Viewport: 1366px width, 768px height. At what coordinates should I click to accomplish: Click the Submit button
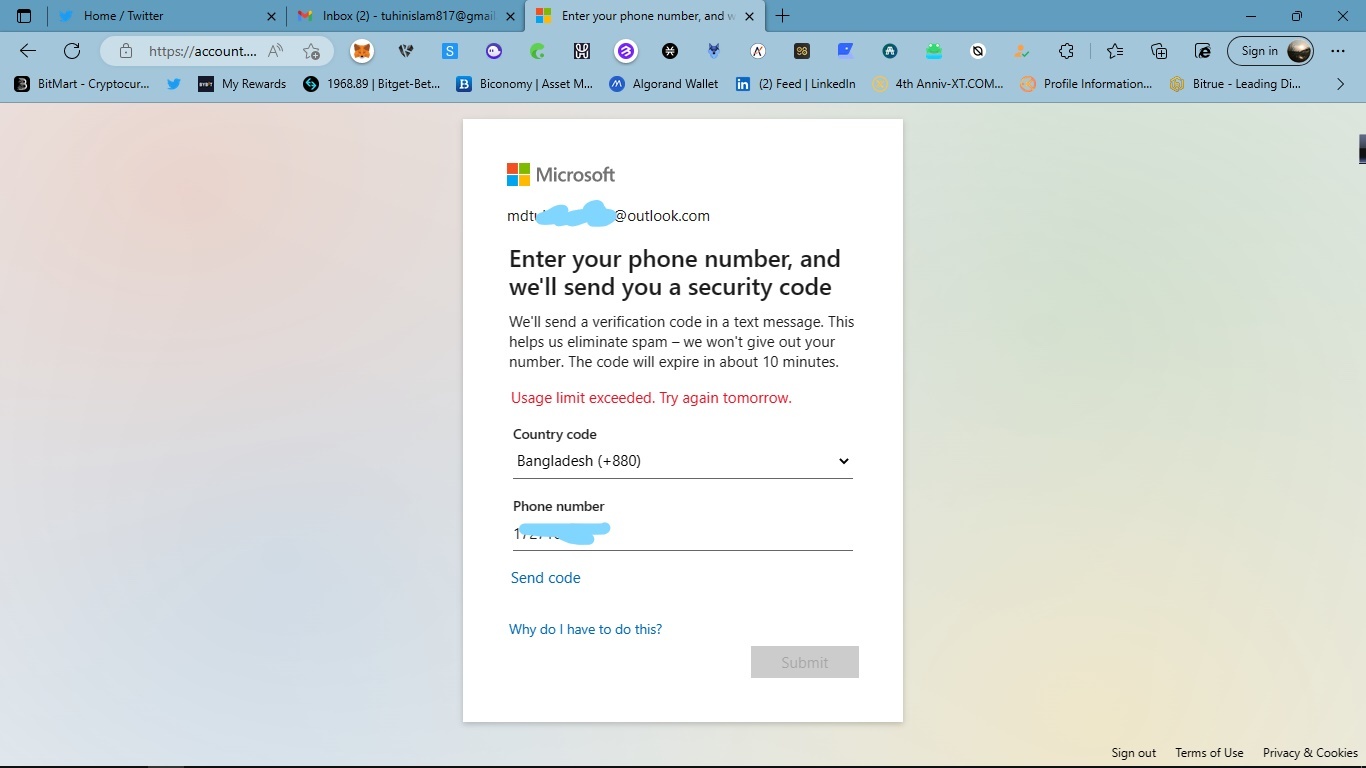click(x=805, y=662)
